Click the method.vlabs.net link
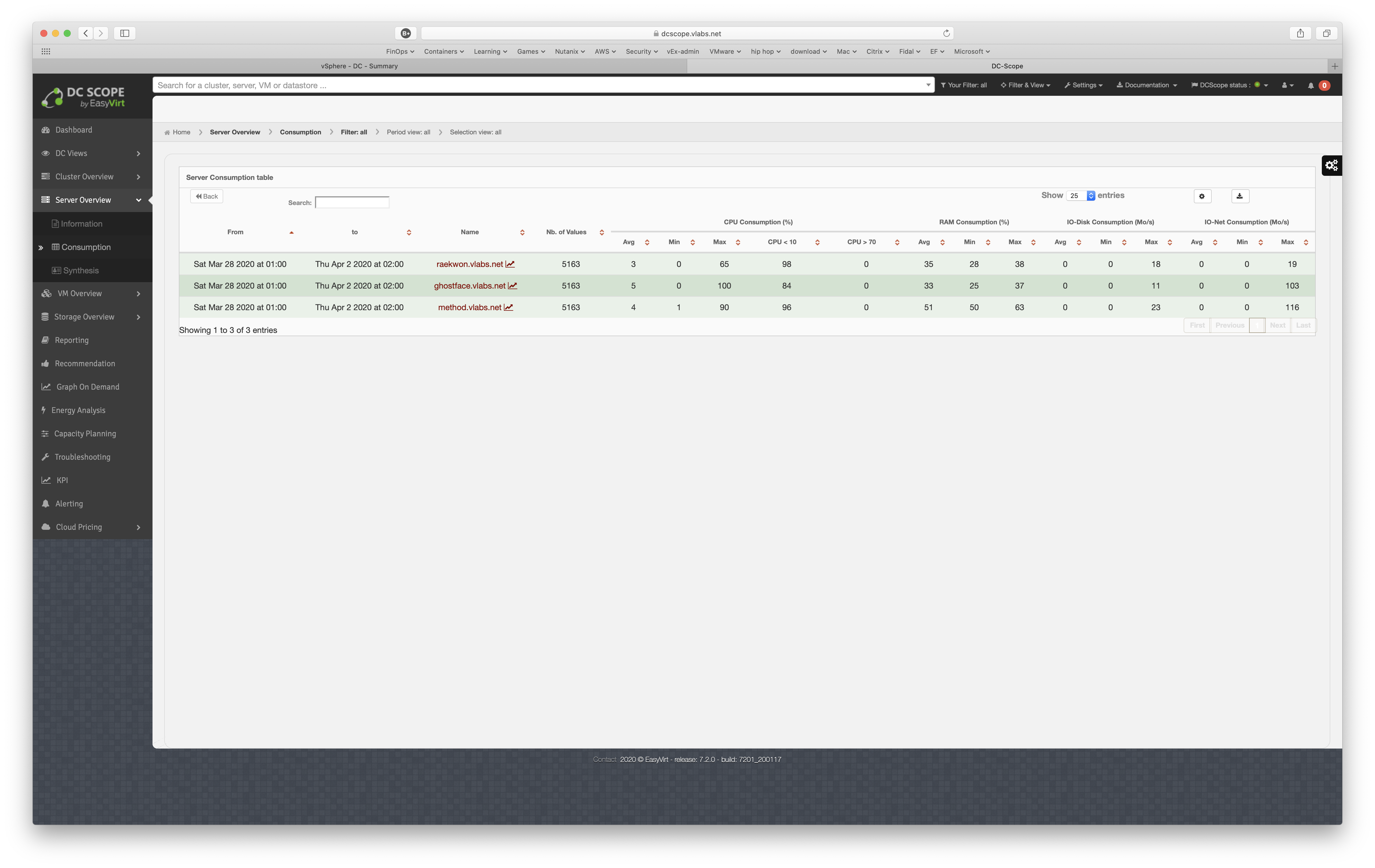1375x868 pixels. [x=469, y=308]
